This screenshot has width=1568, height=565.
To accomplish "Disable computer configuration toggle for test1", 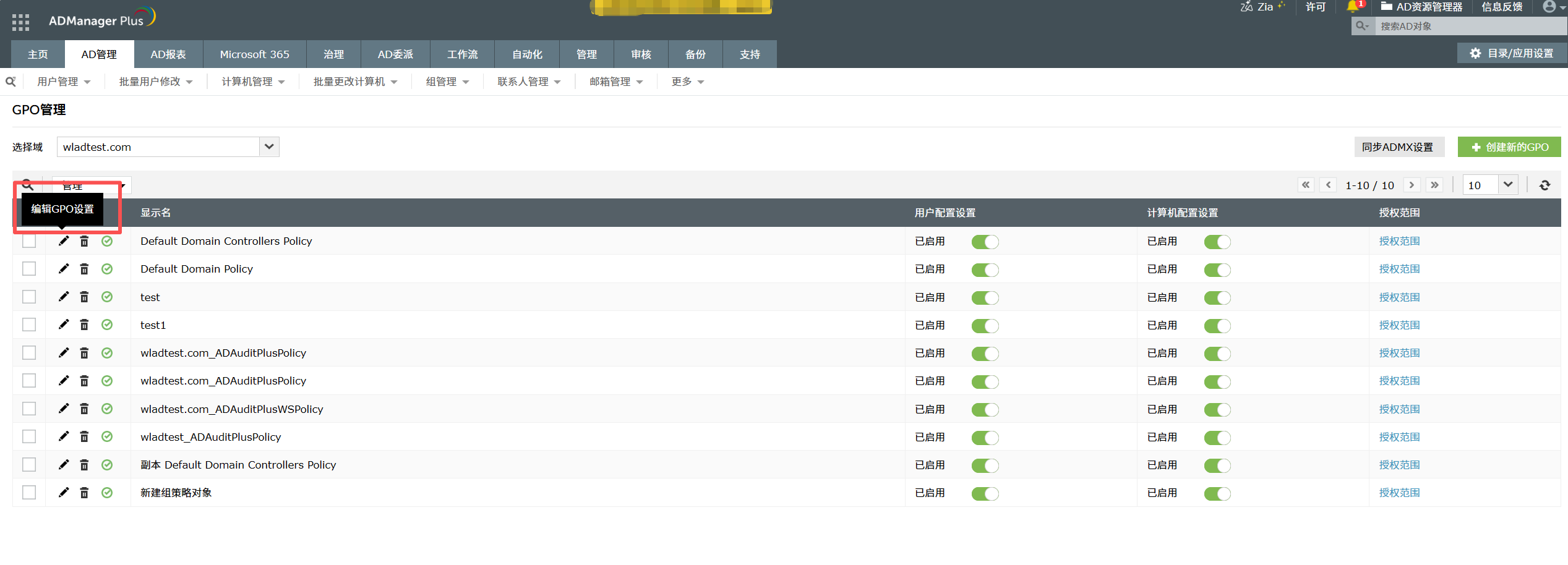I will [1217, 326].
